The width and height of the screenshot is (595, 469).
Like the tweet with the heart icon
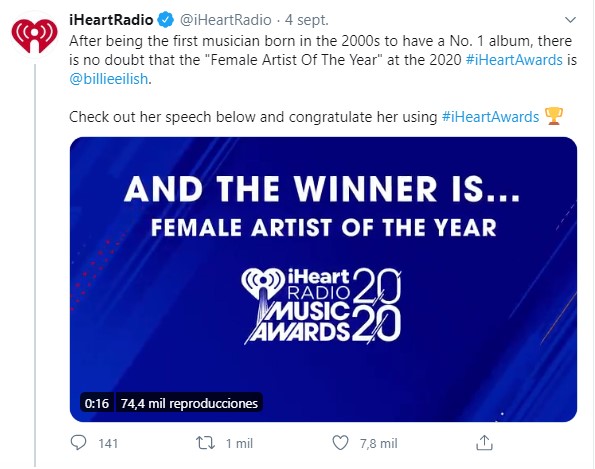(340, 443)
